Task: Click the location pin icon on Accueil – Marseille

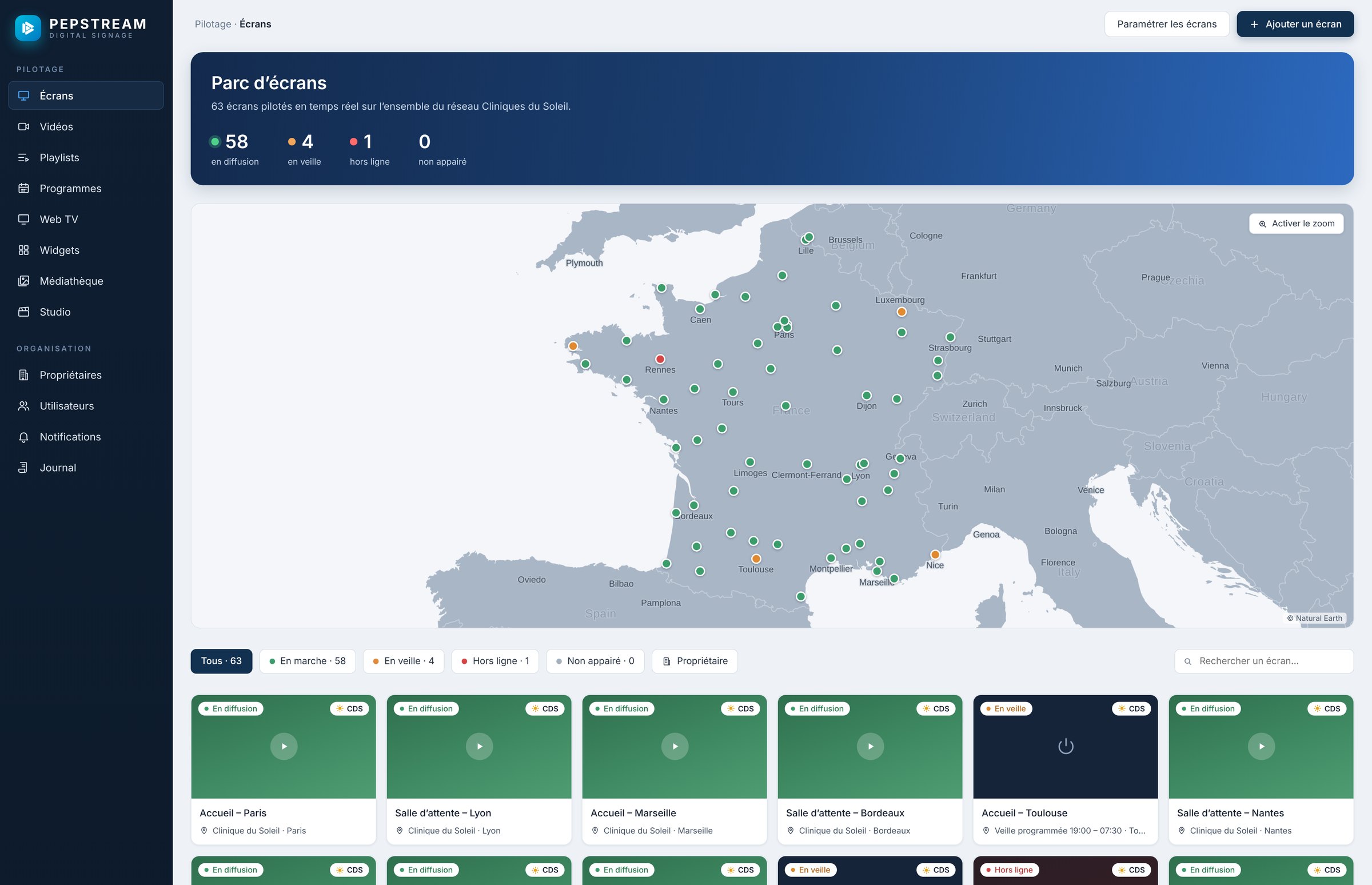Action: coord(595,831)
